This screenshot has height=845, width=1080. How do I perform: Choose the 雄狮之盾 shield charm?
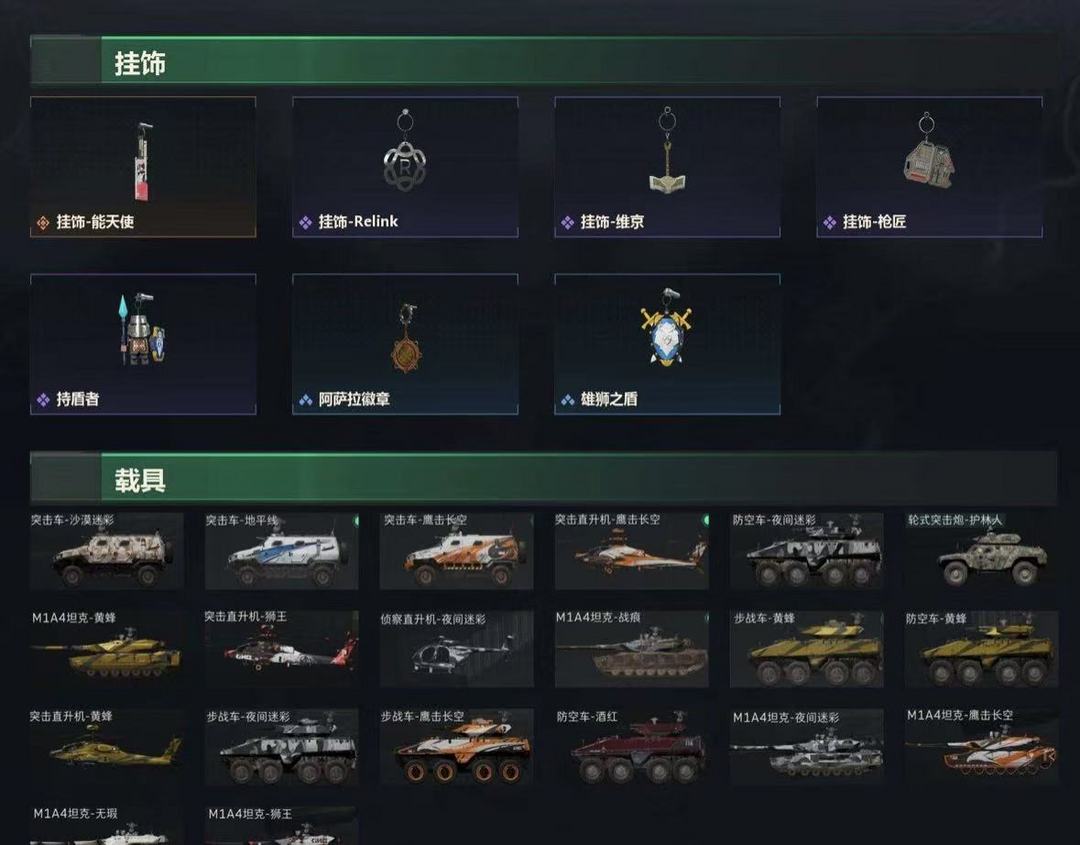tap(667, 344)
